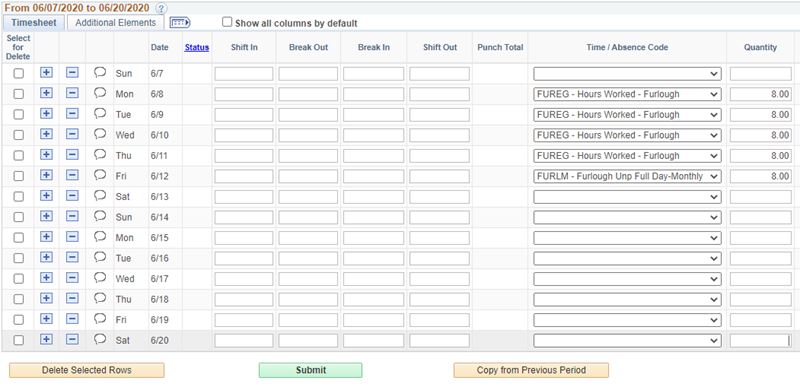Remove the Mon 6/15 row
The width and height of the screenshot is (800, 387).
click(72, 237)
